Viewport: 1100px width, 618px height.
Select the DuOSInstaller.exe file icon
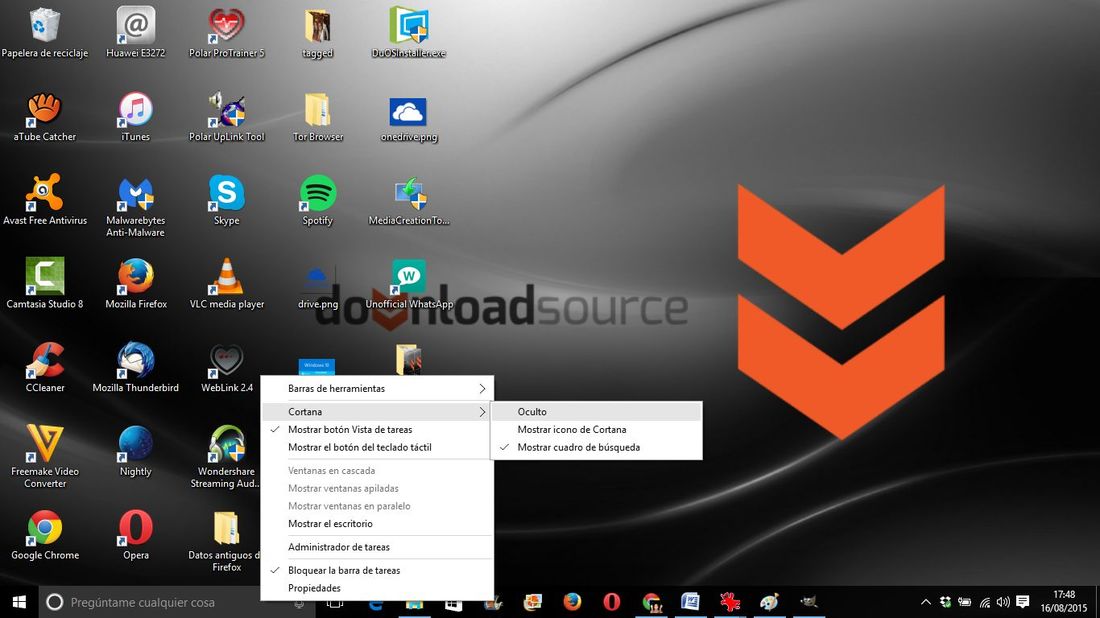click(x=409, y=33)
